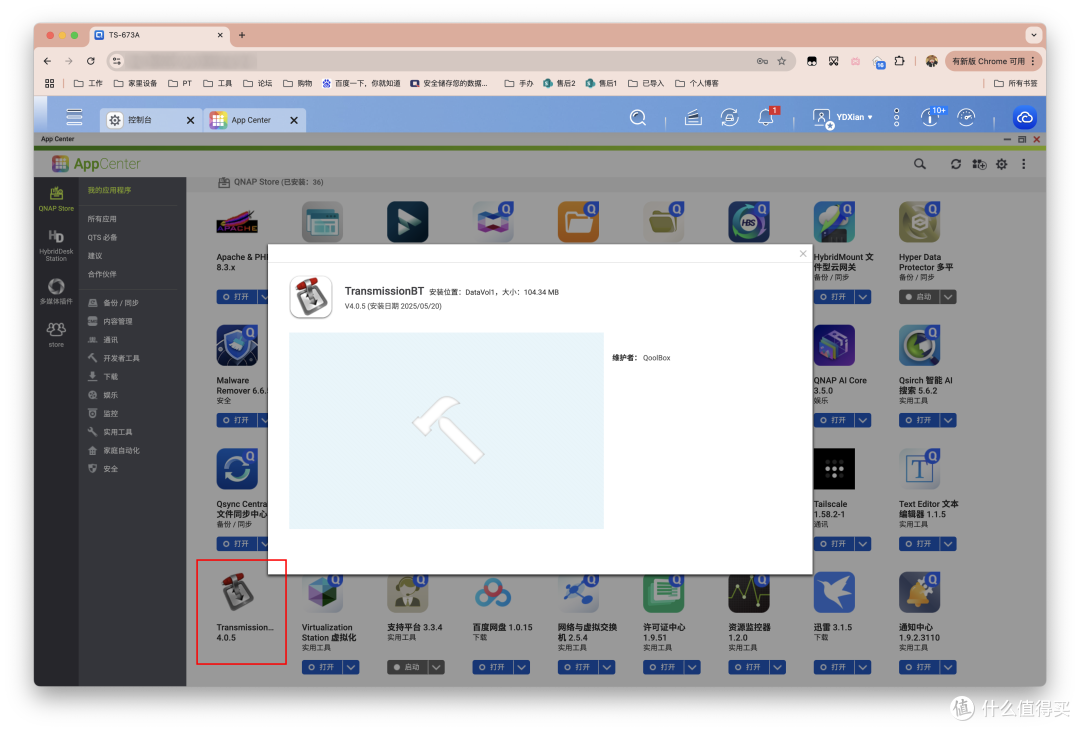This screenshot has width=1080, height=731.
Task: Open Virtualization Station with 打开 button
Action: pyautogui.click(x=322, y=667)
